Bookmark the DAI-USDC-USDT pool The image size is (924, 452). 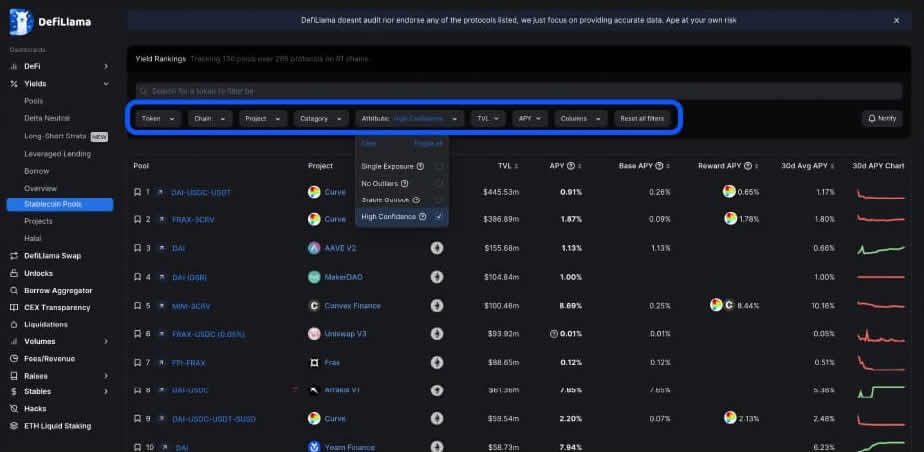tap(138, 192)
